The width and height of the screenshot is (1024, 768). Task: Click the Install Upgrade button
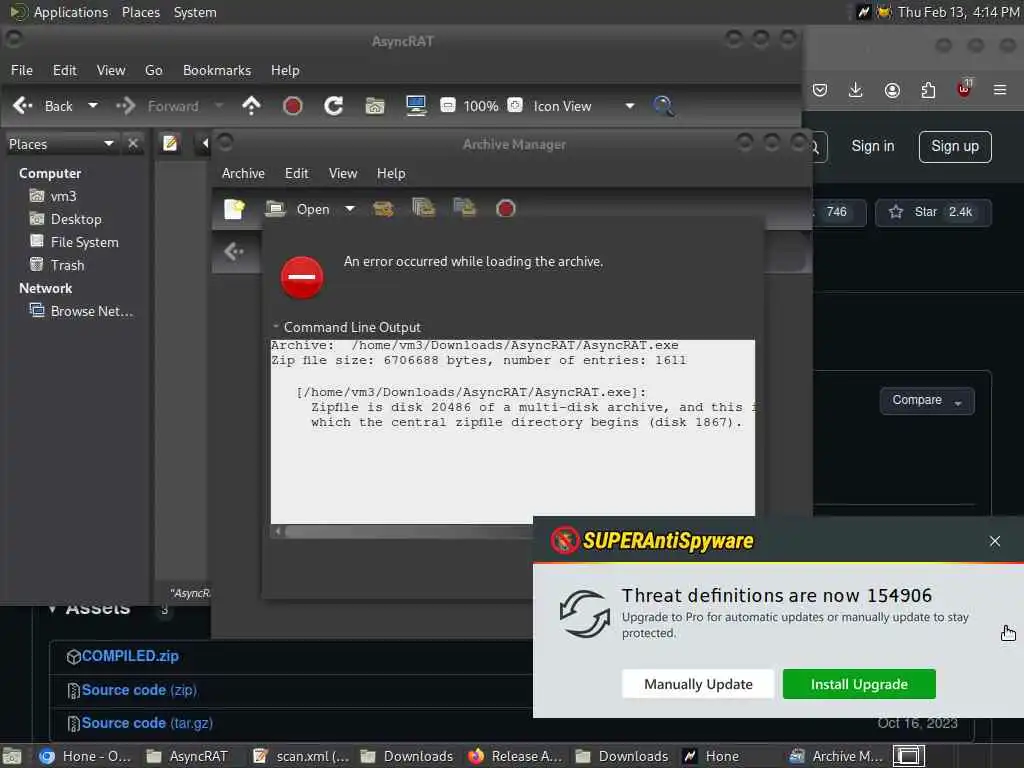pos(859,684)
